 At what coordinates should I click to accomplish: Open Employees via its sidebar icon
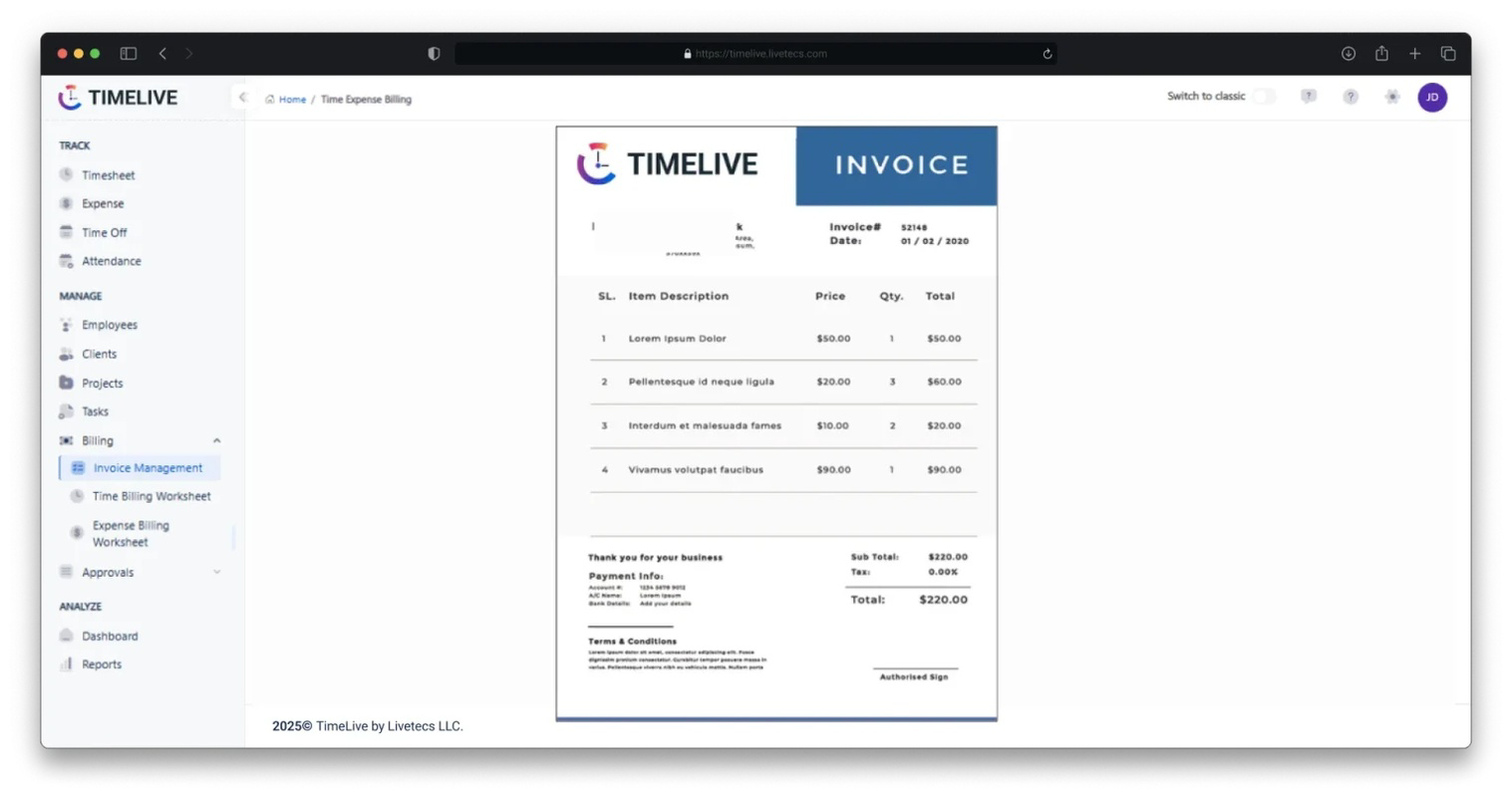click(66, 325)
